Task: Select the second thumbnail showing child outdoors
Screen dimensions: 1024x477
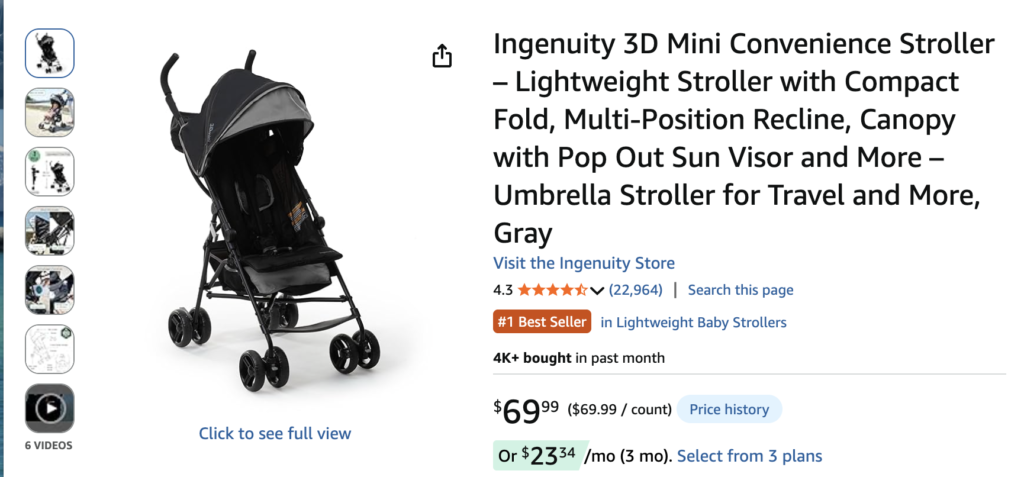Action: [50, 112]
